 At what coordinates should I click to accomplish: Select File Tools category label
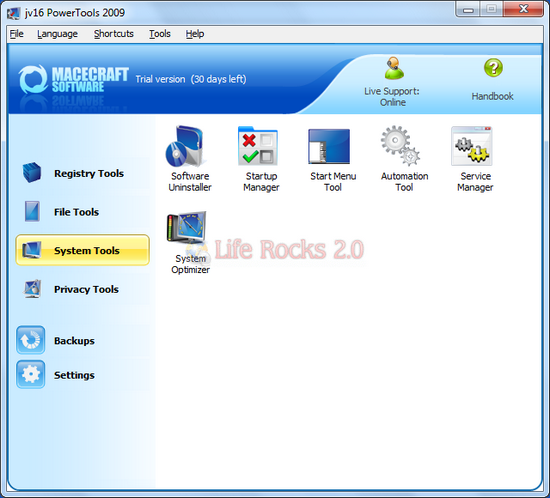(76, 212)
